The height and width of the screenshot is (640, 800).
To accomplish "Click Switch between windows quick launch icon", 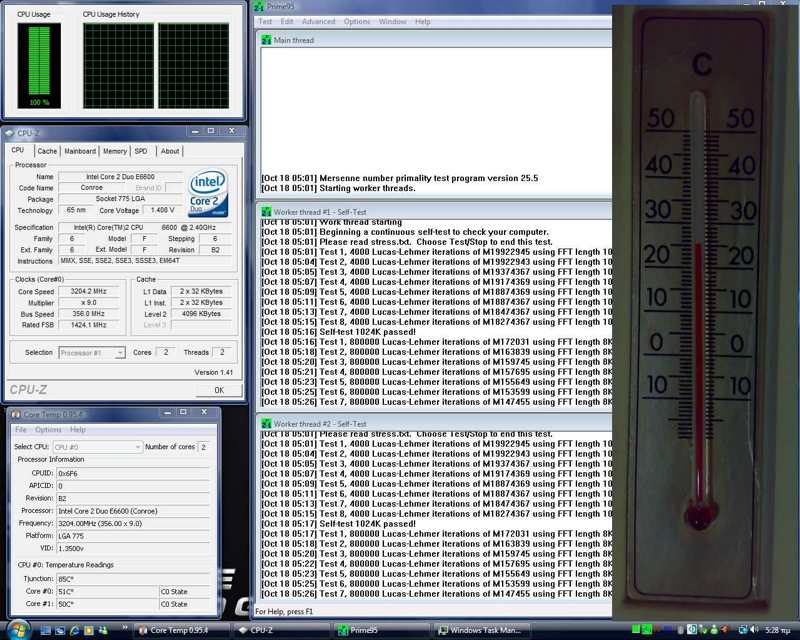I will 60,630.
